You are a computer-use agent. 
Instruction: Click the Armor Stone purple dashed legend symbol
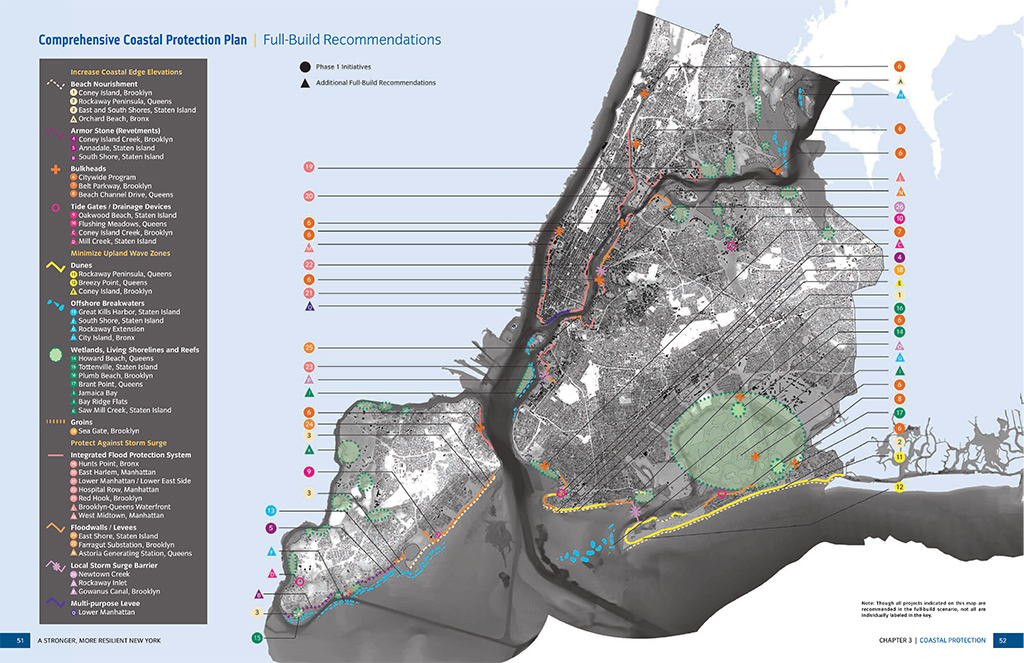tap(55, 132)
